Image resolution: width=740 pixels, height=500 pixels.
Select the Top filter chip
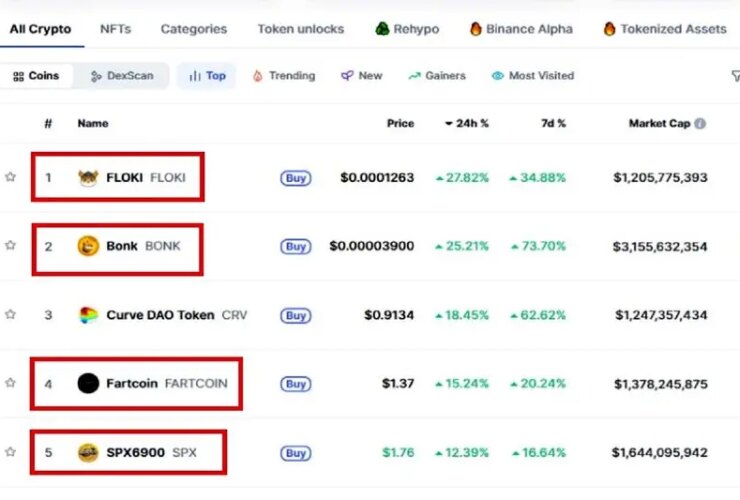(207, 76)
